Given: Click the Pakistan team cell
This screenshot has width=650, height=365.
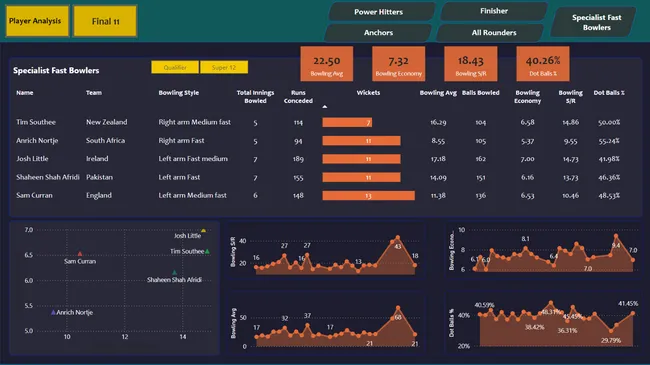Looking at the screenshot, I should pos(99,177).
